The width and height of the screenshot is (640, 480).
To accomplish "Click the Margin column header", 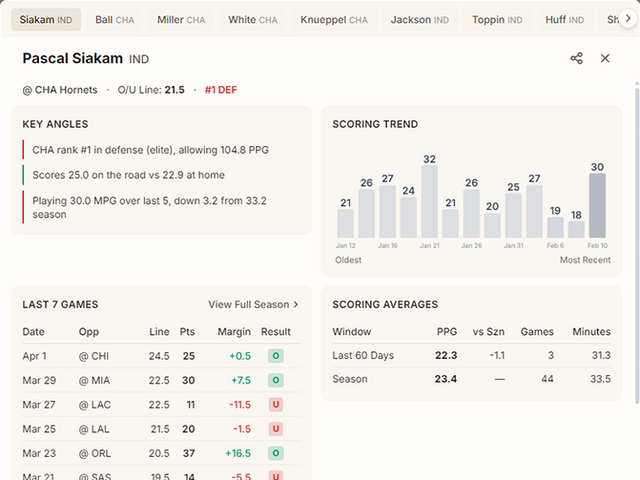I will (234, 332).
